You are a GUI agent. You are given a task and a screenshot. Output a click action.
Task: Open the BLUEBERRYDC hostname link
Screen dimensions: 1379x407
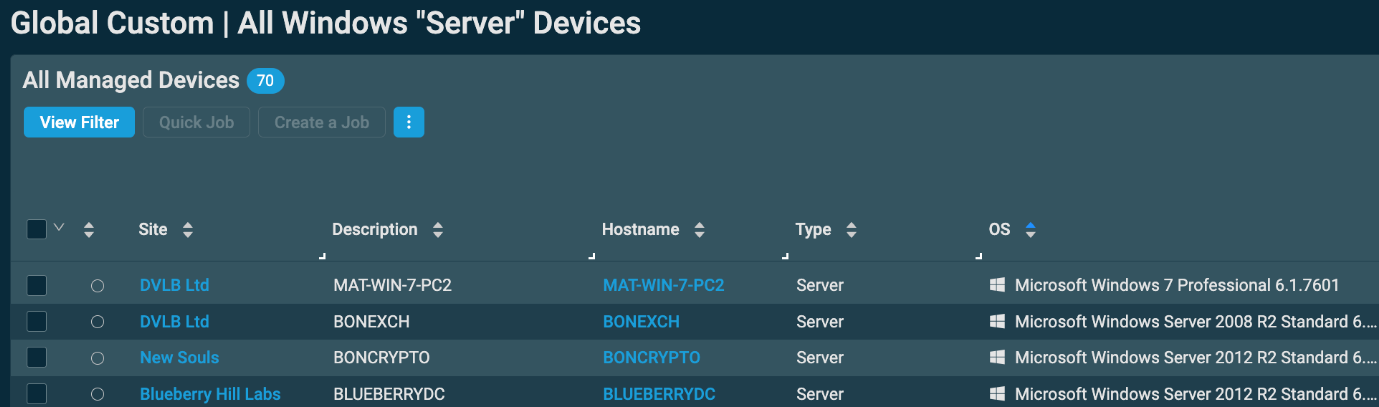[659, 394]
